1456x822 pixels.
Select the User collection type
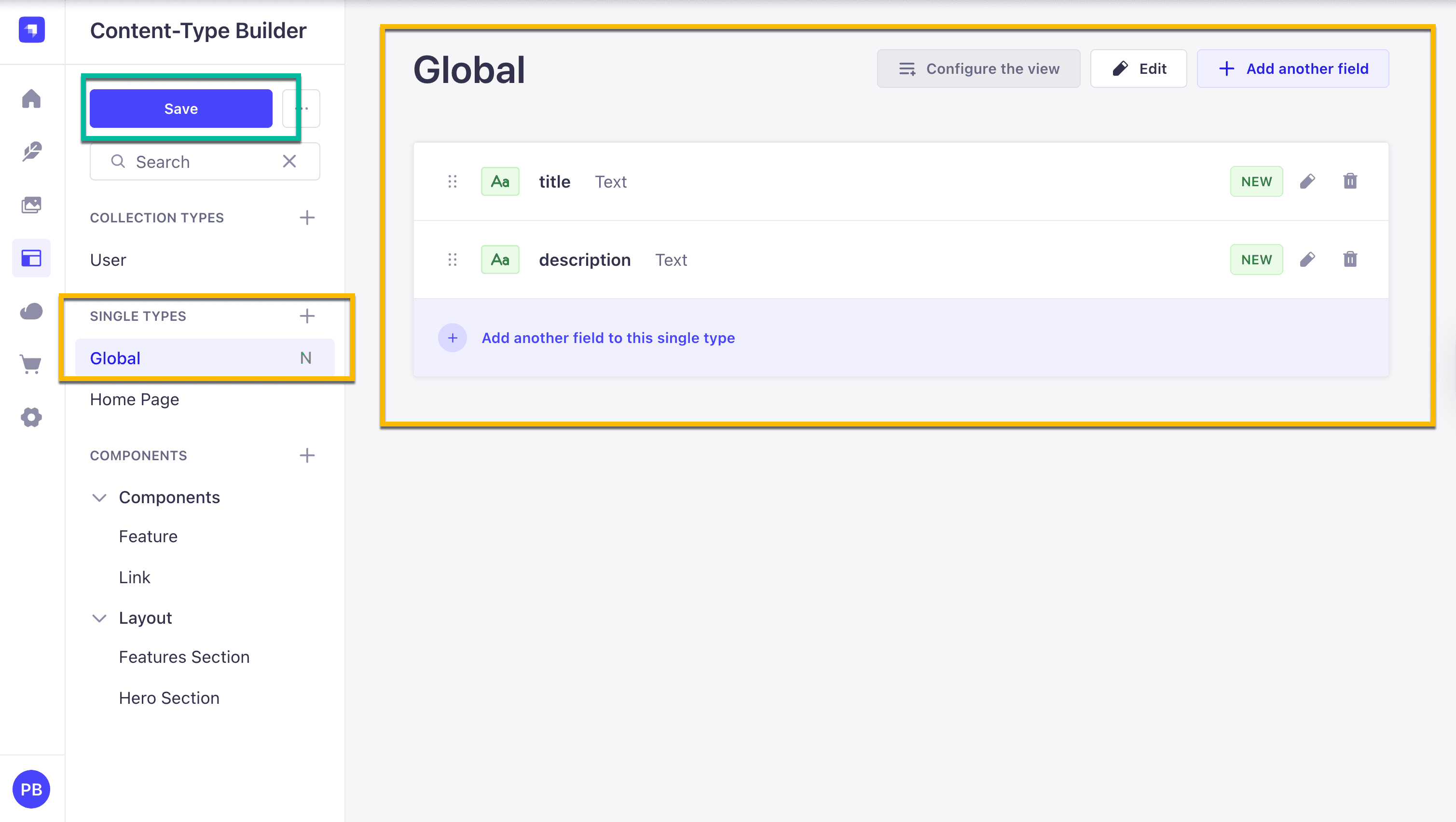pos(108,260)
